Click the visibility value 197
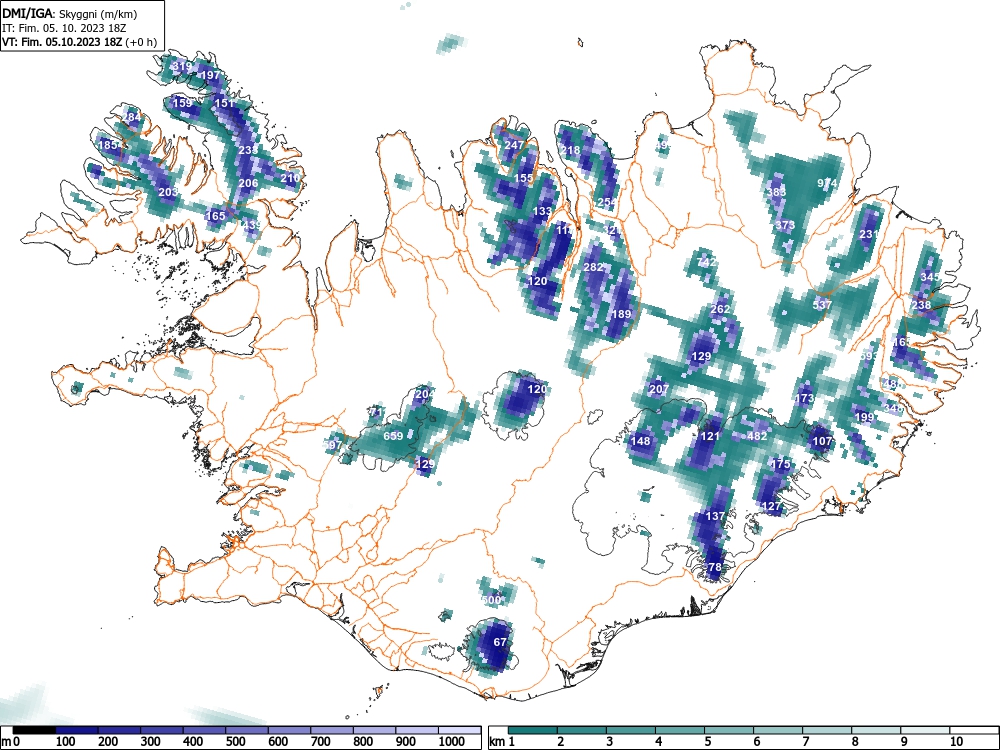This screenshot has height=750, width=1000. coord(210,75)
